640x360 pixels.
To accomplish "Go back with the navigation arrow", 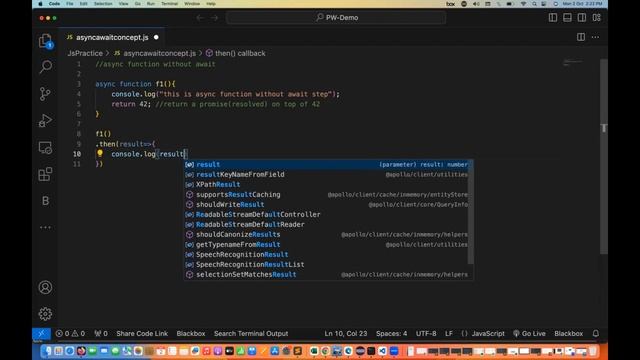I will (200, 18).
